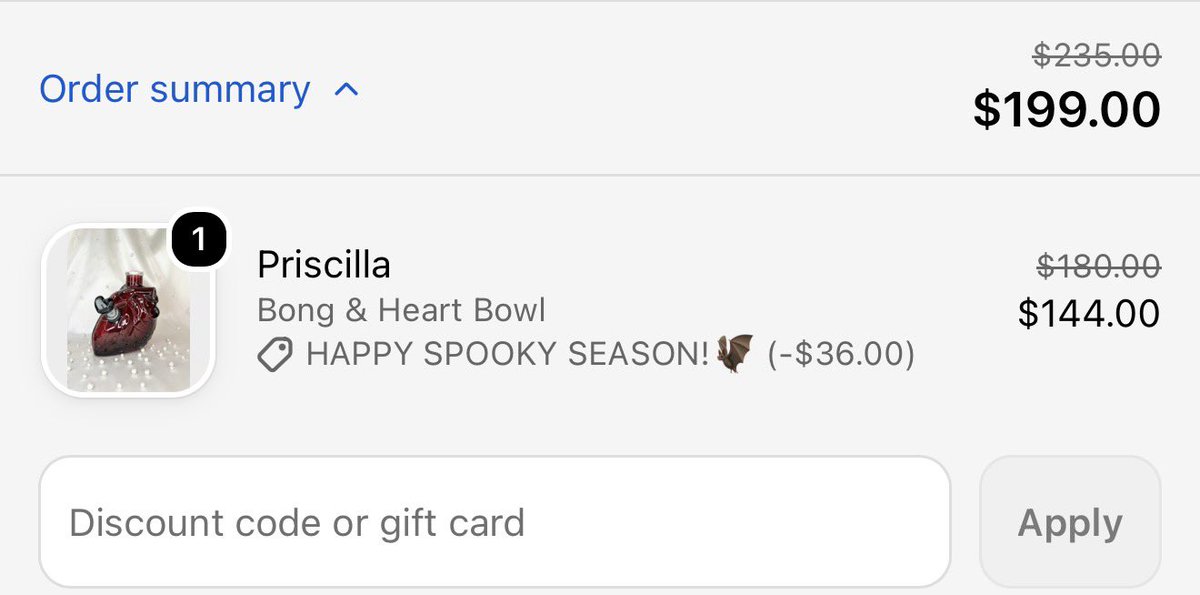Collapse the Order summary chevron arrow
Image resolution: width=1200 pixels, height=595 pixels.
click(345, 90)
